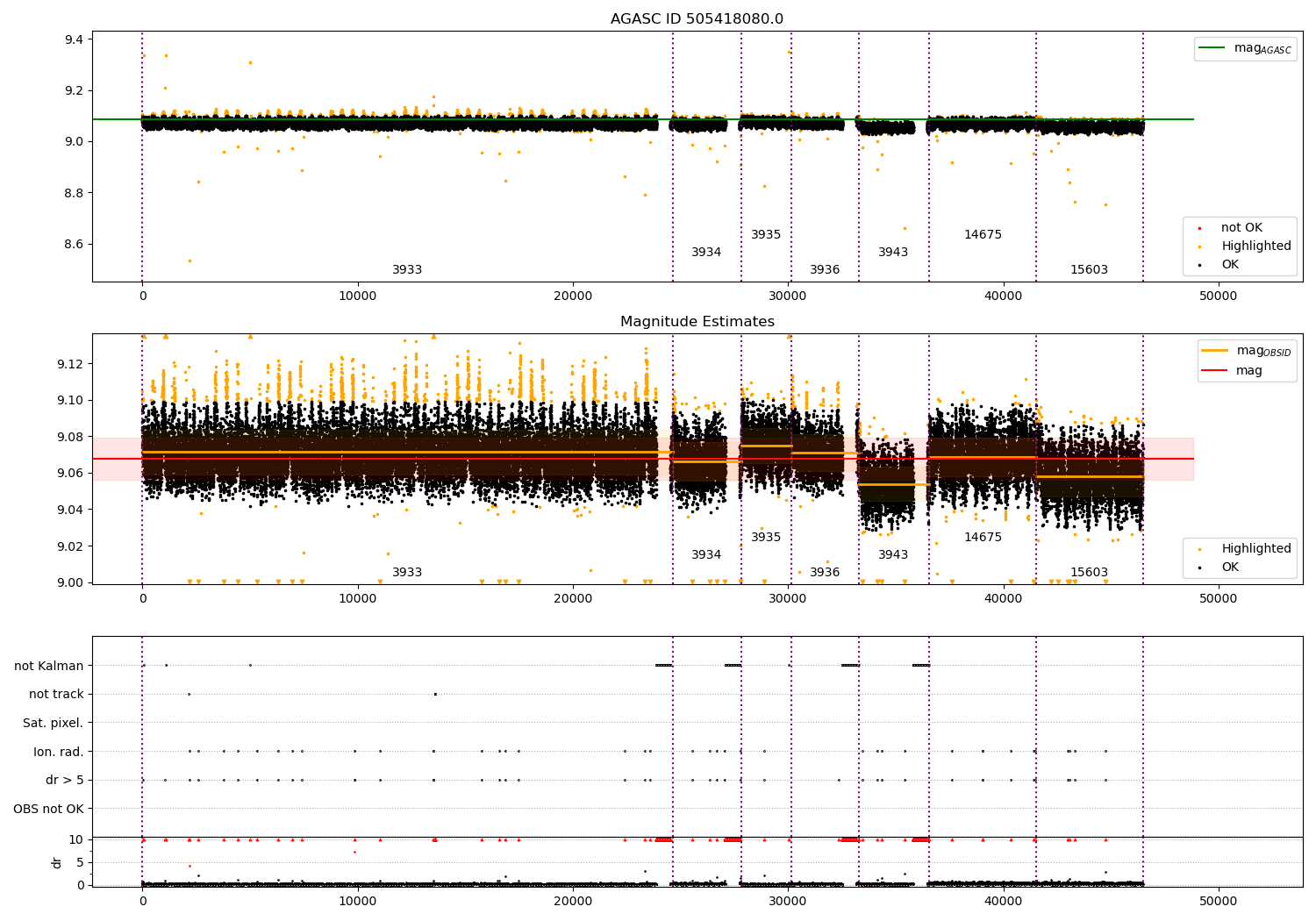Click OBSID label 14675 in Magnitude Estimates plot
The height and width of the screenshot is (921, 1316).
[x=983, y=538]
